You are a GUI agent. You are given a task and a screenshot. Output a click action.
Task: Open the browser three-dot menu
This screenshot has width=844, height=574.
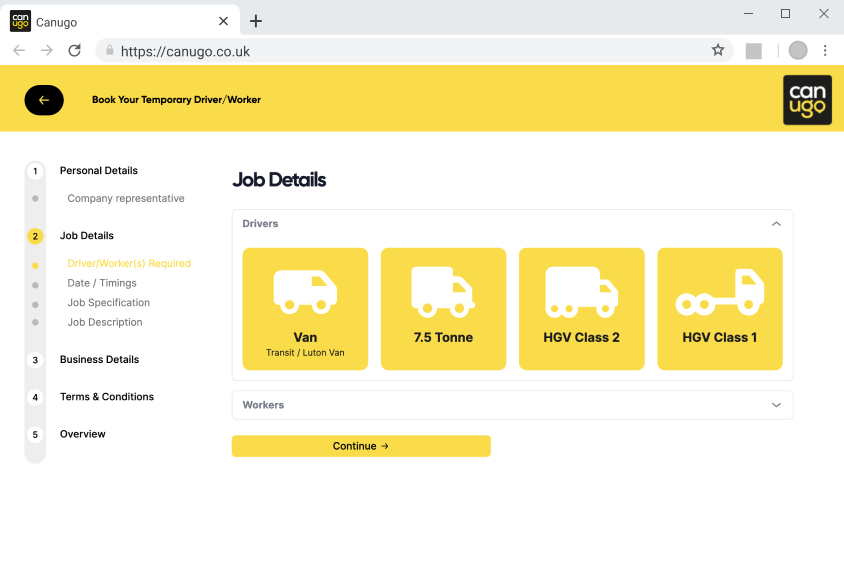[x=825, y=50]
